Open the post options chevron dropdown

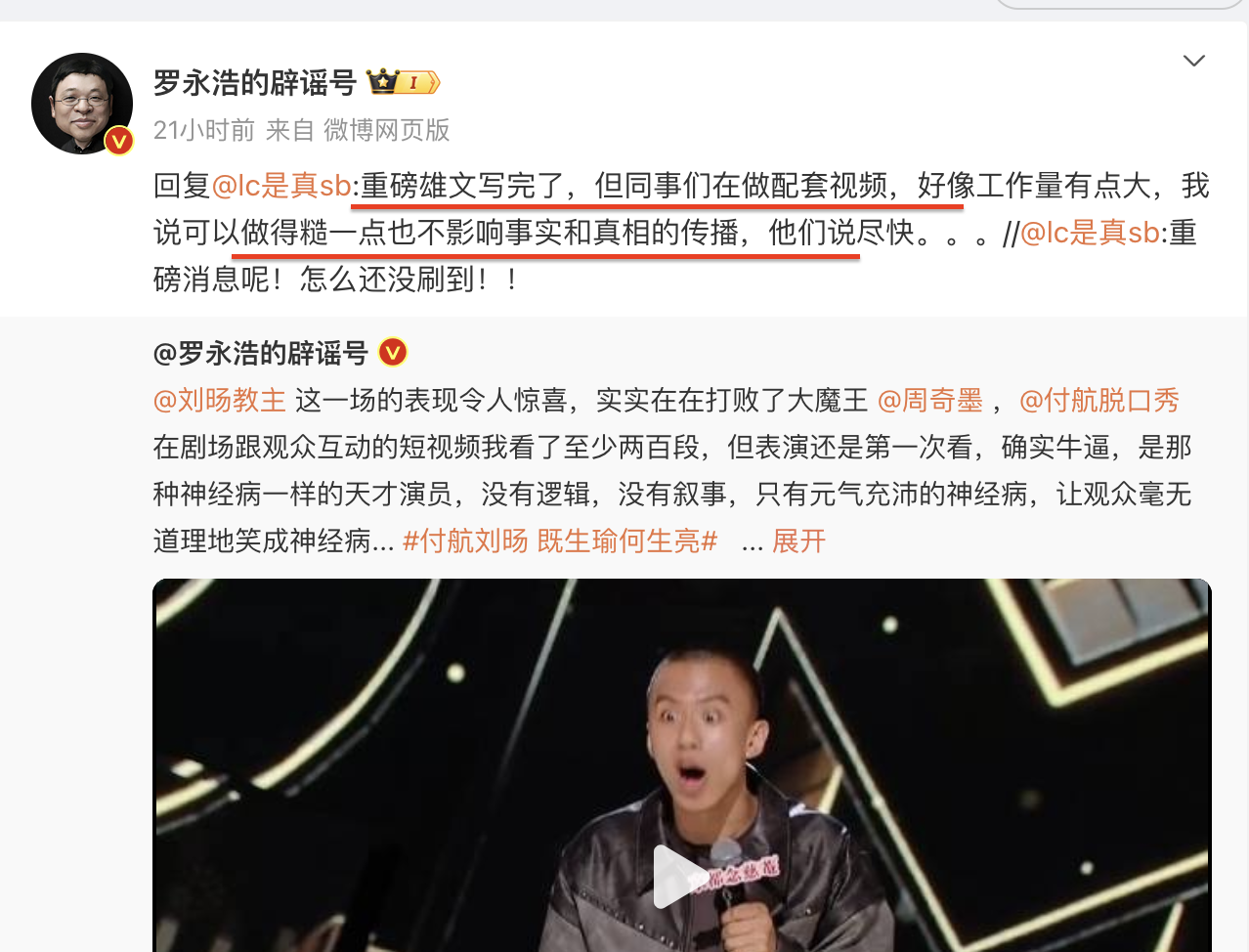point(1193,61)
